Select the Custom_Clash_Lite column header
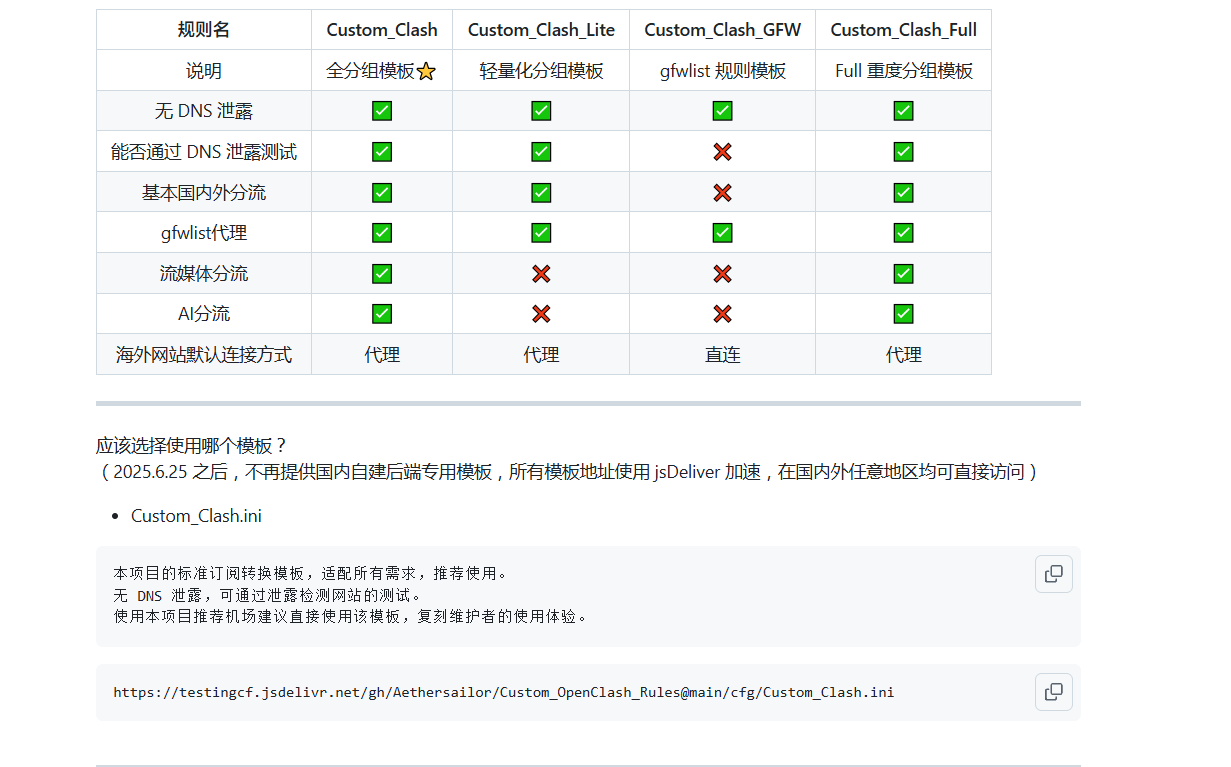The height and width of the screenshot is (767, 1231). click(541, 30)
